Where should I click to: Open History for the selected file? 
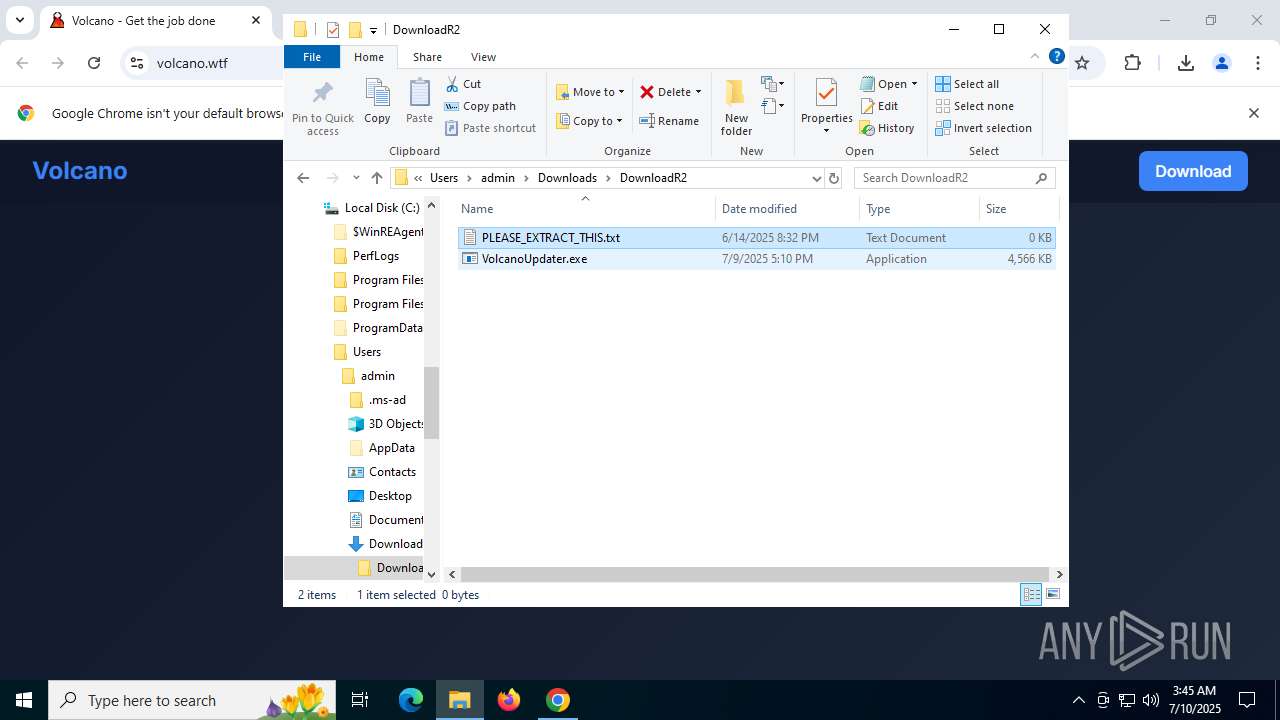(x=887, y=128)
